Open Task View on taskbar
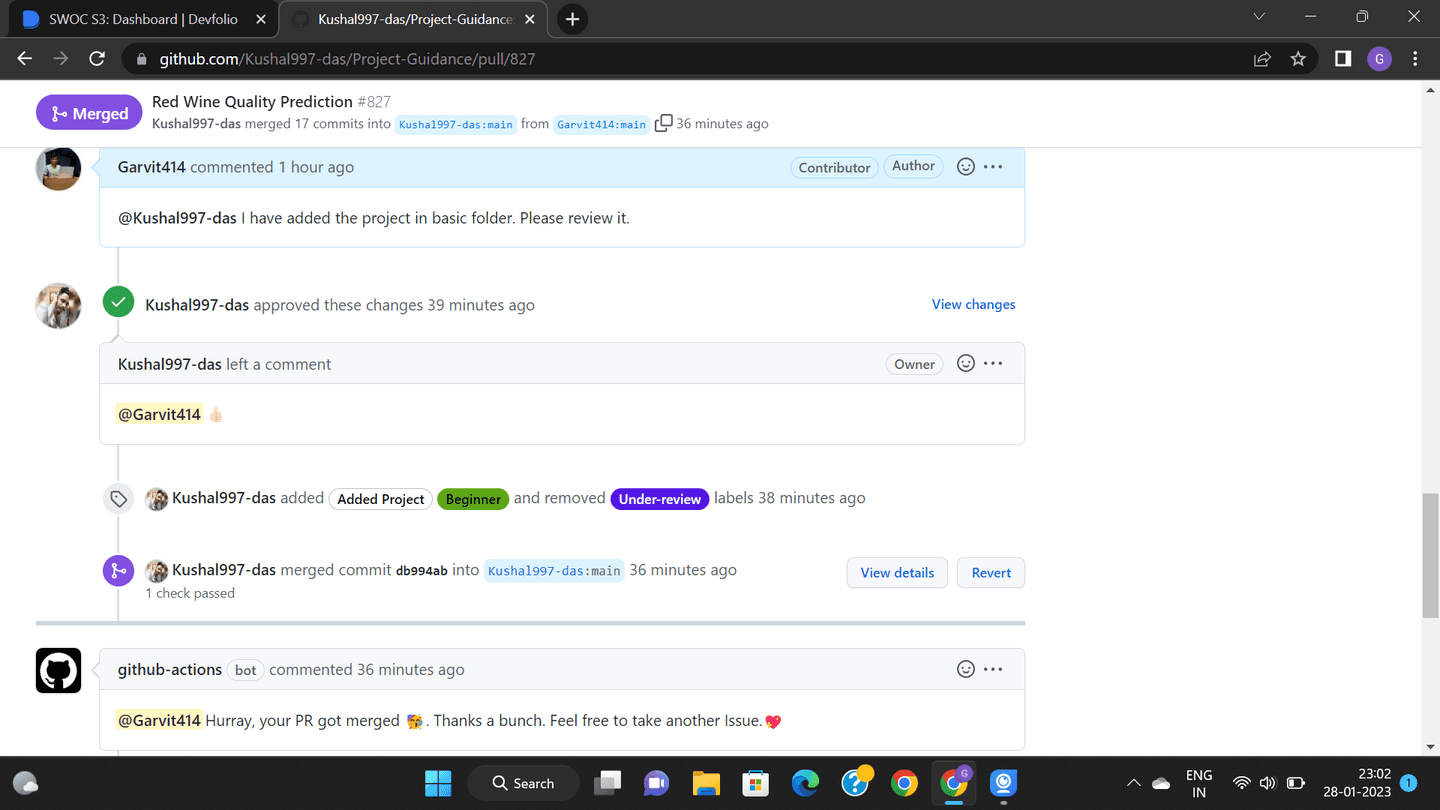Image resolution: width=1440 pixels, height=810 pixels. [x=607, y=783]
